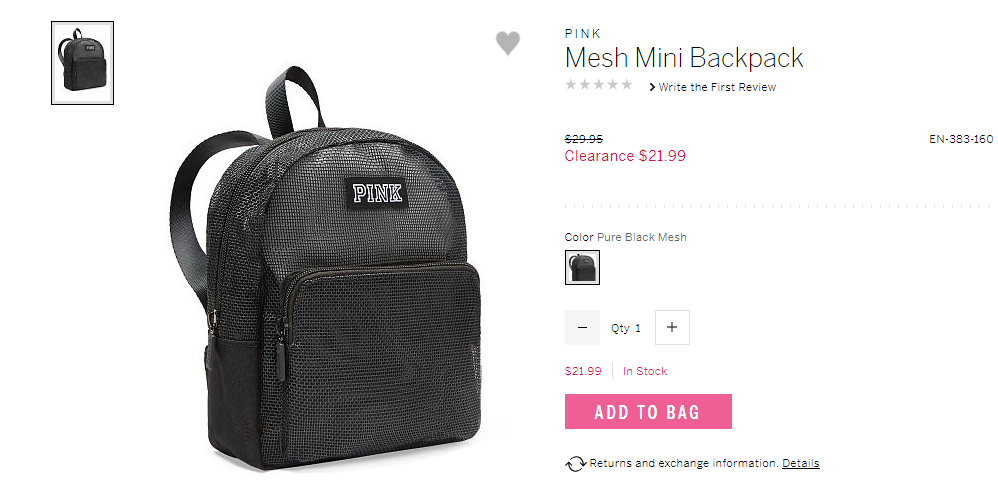
Task: Add the backpack to bag
Action: pos(648,411)
